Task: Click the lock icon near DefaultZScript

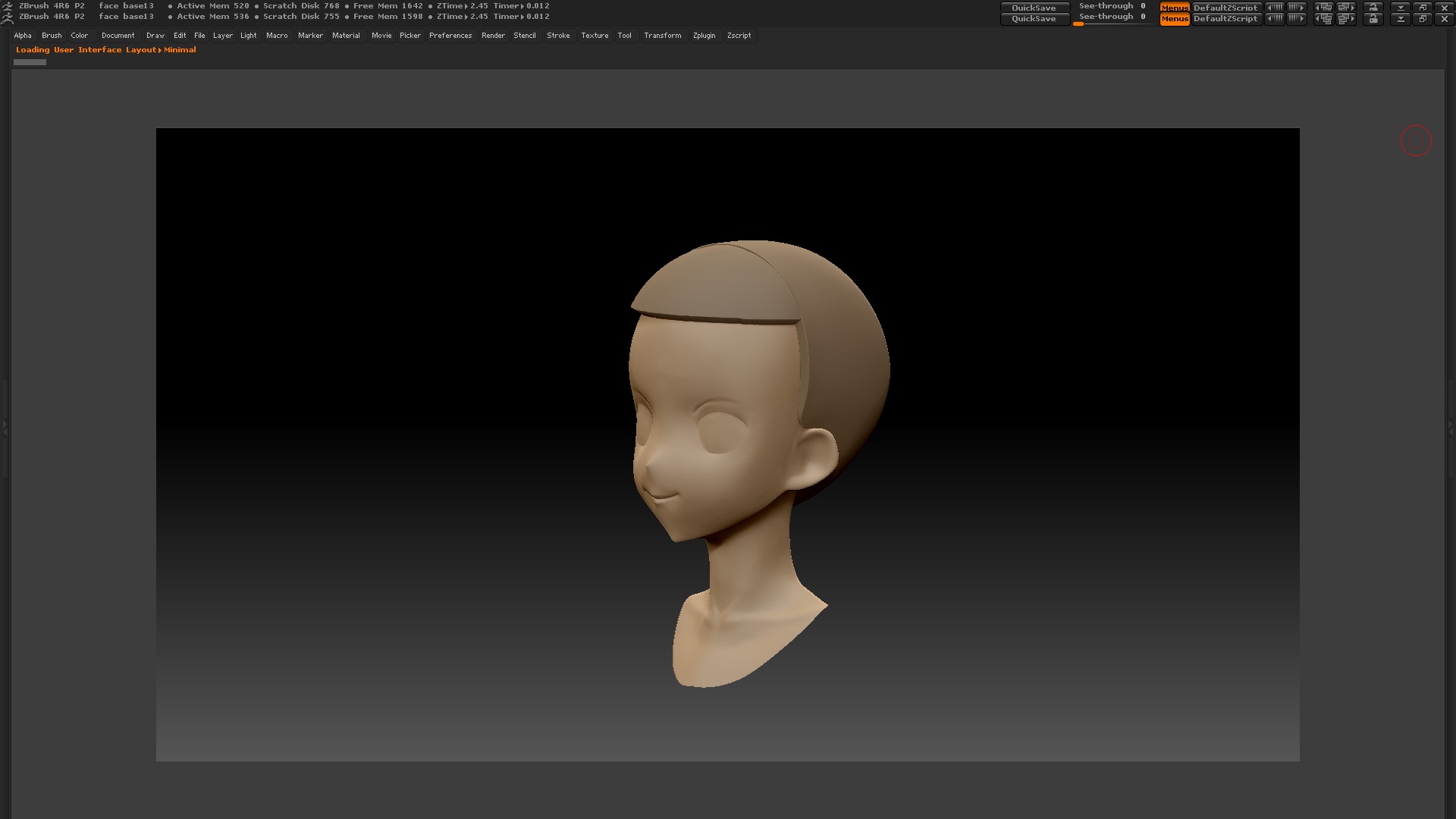Action: click(x=1373, y=18)
